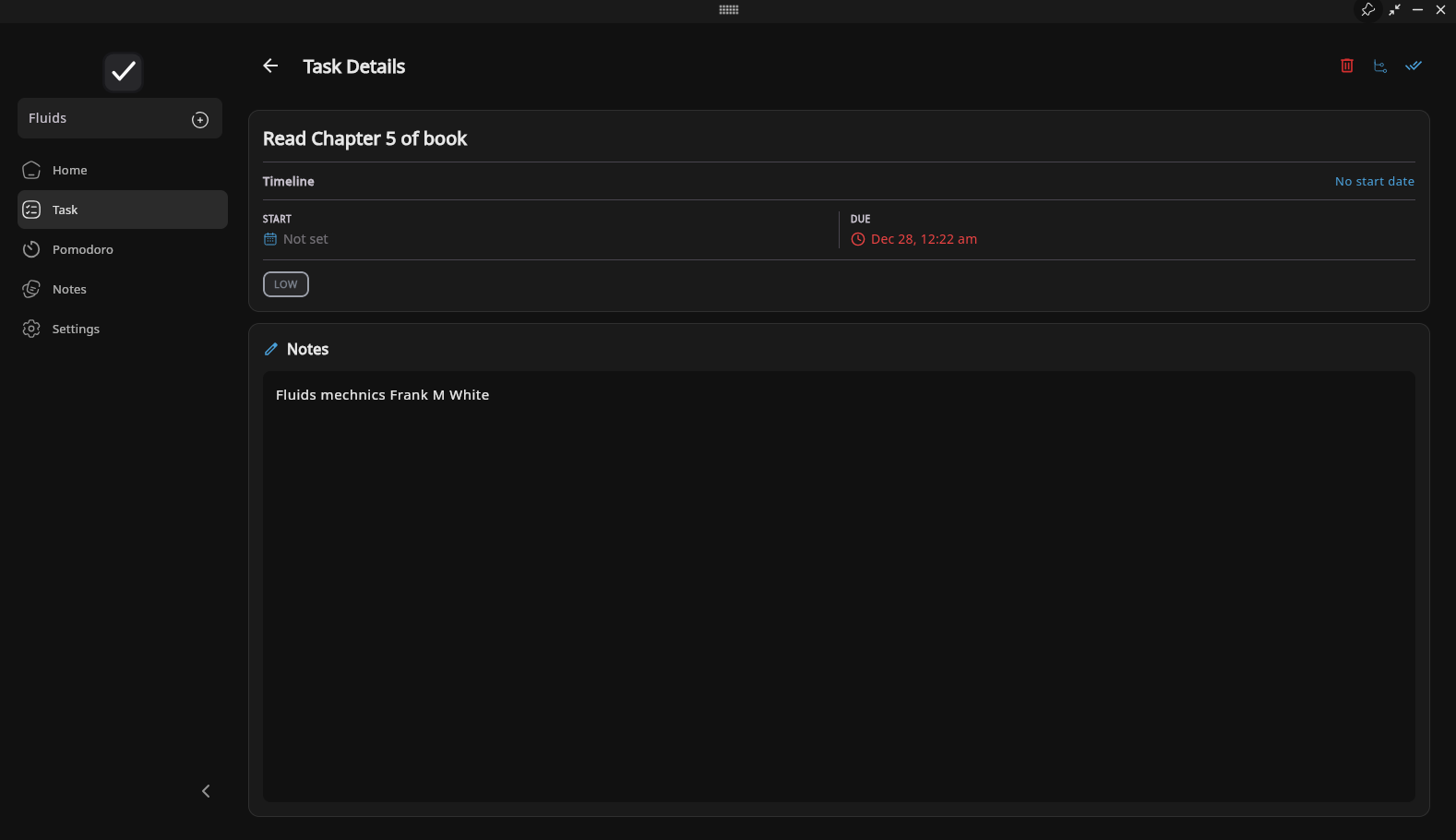Delete the task with the red trash icon

coord(1347,66)
